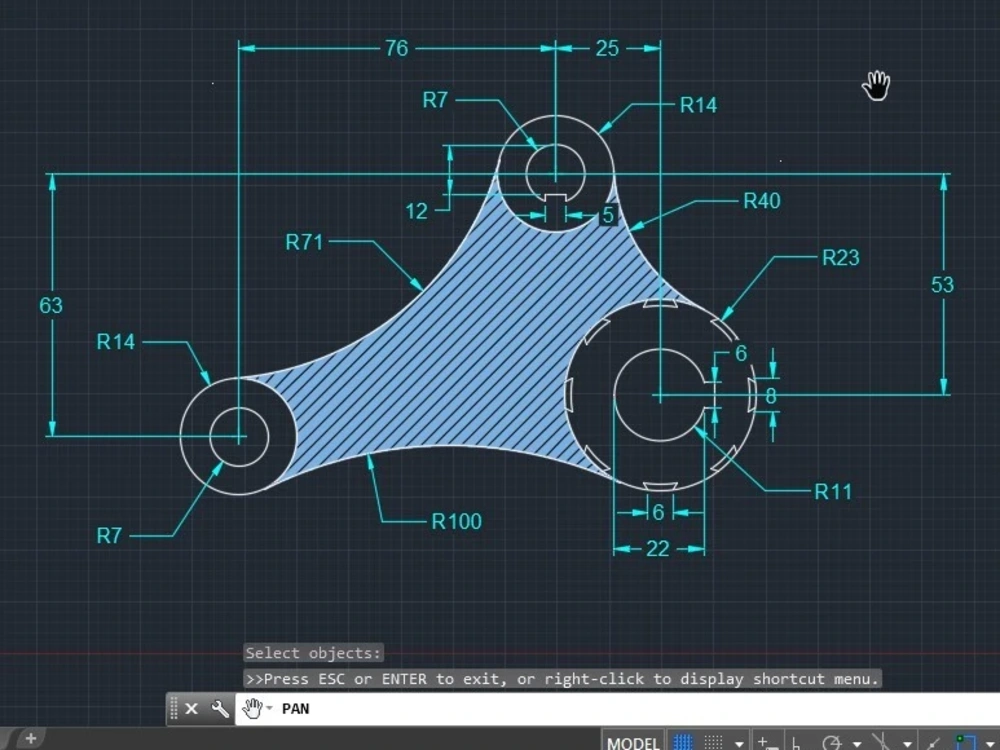
Task: Open snap mode settings dropdown
Action: pyautogui.click(x=739, y=744)
